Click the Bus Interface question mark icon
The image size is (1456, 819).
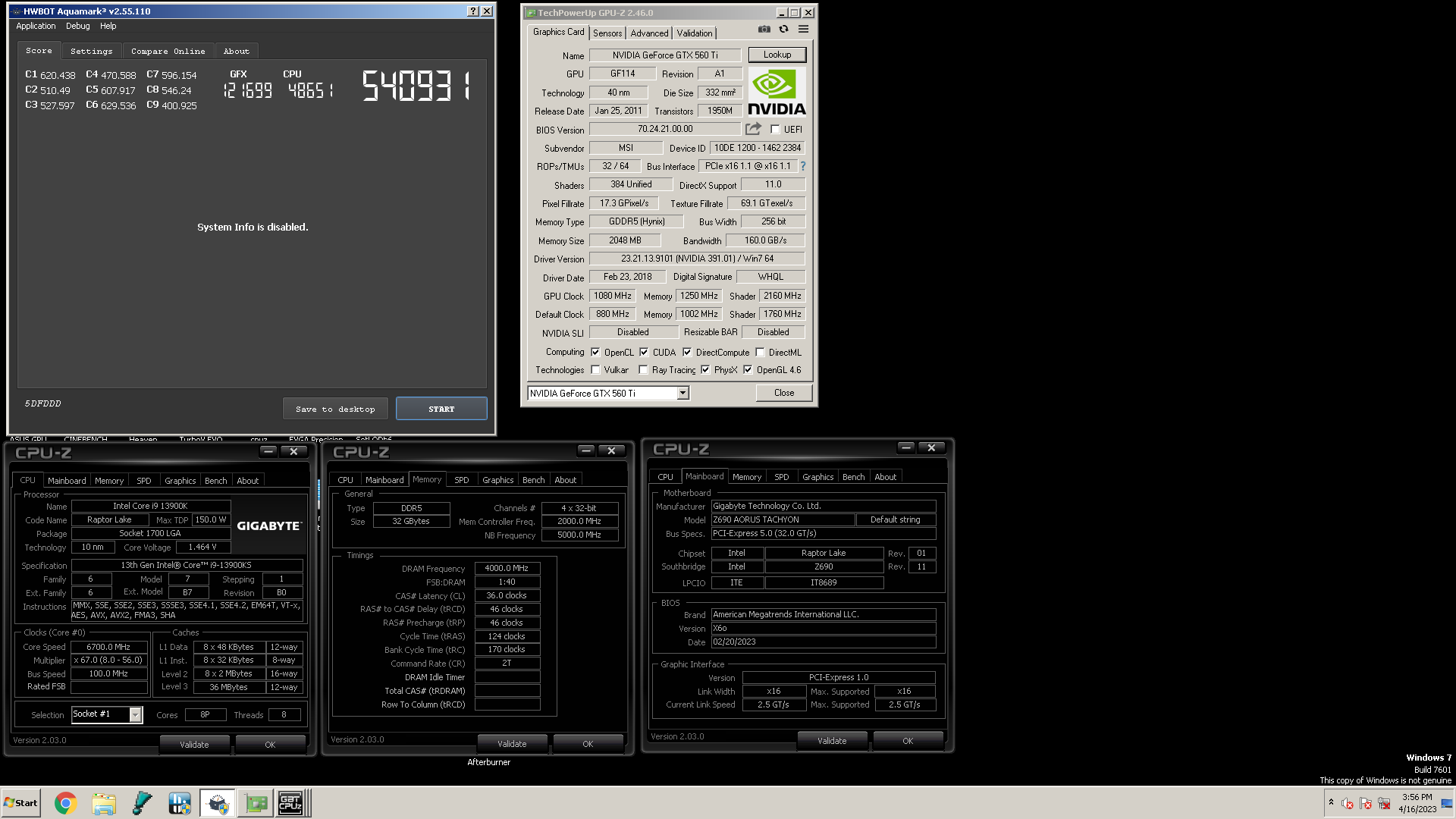802,166
